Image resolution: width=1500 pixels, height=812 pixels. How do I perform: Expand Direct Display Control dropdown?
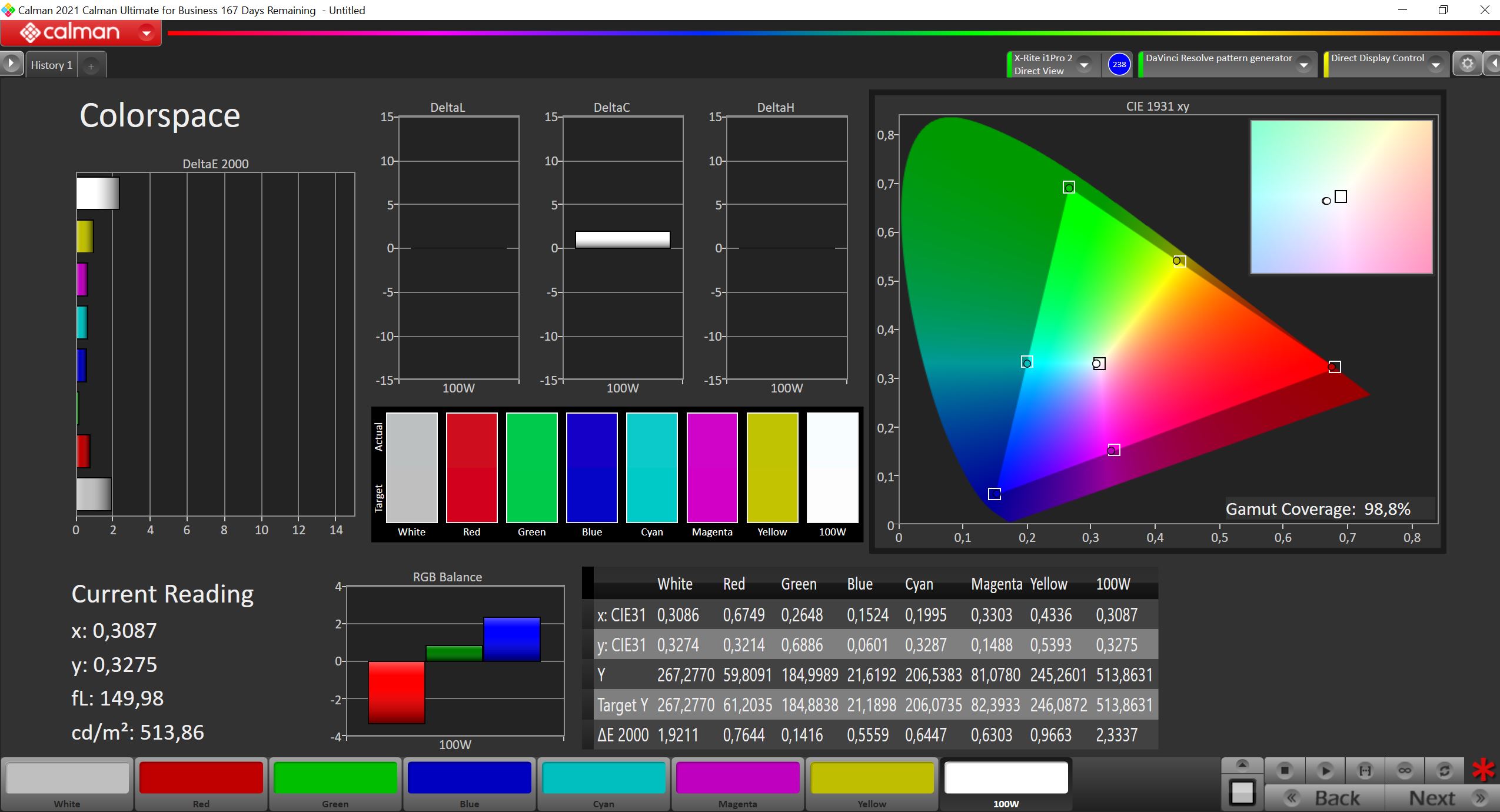pos(1435,65)
